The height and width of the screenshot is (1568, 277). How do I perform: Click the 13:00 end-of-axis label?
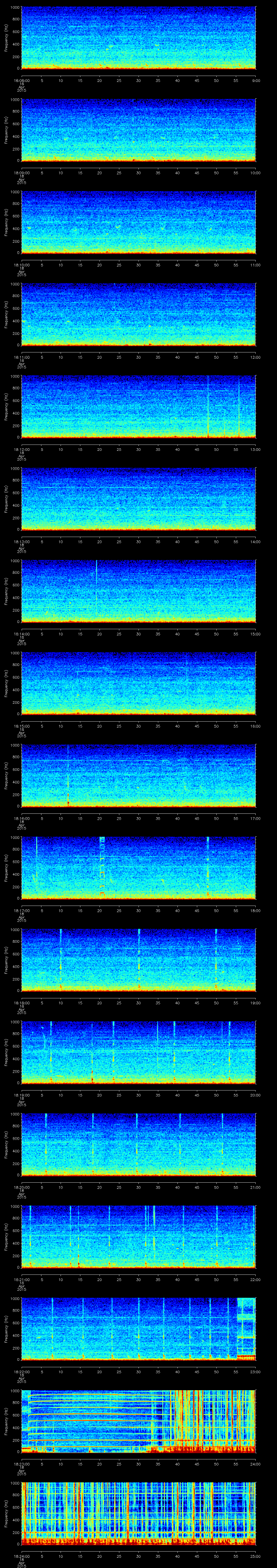[x=256, y=449]
